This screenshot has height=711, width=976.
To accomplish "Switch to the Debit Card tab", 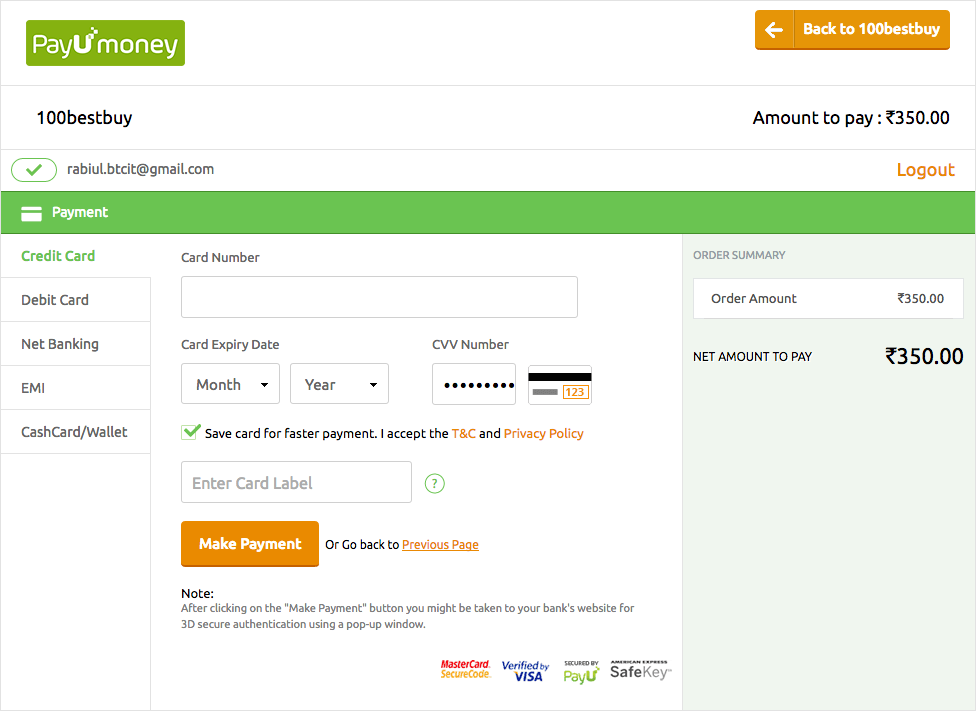I will [55, 300].
